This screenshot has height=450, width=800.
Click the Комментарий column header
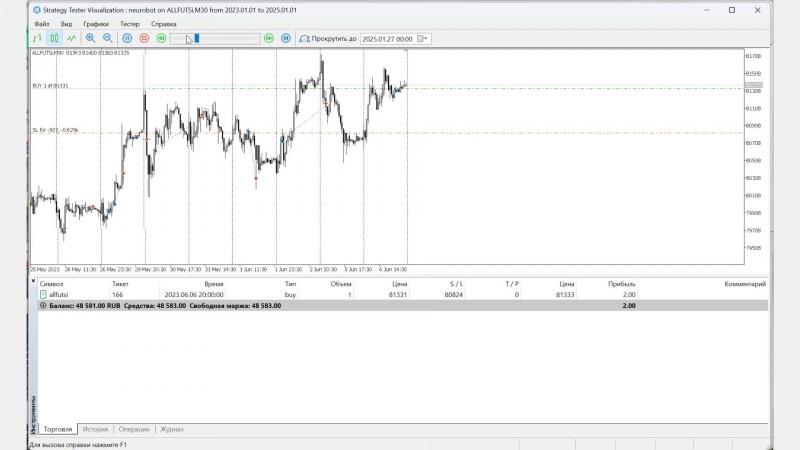(x=745, y=284)
